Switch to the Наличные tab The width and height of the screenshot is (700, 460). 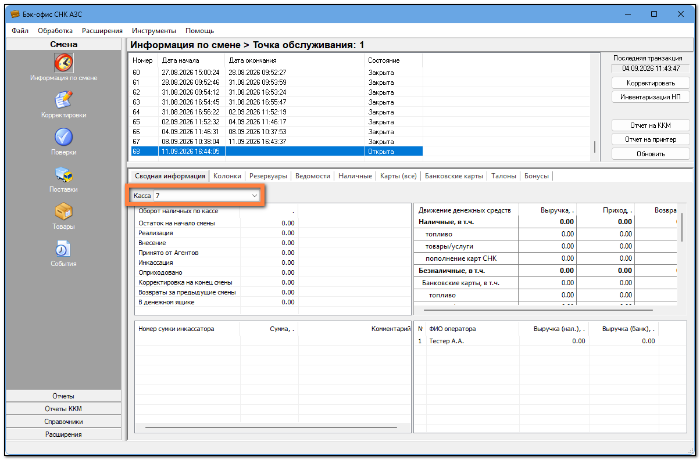[x=355, y=176]
